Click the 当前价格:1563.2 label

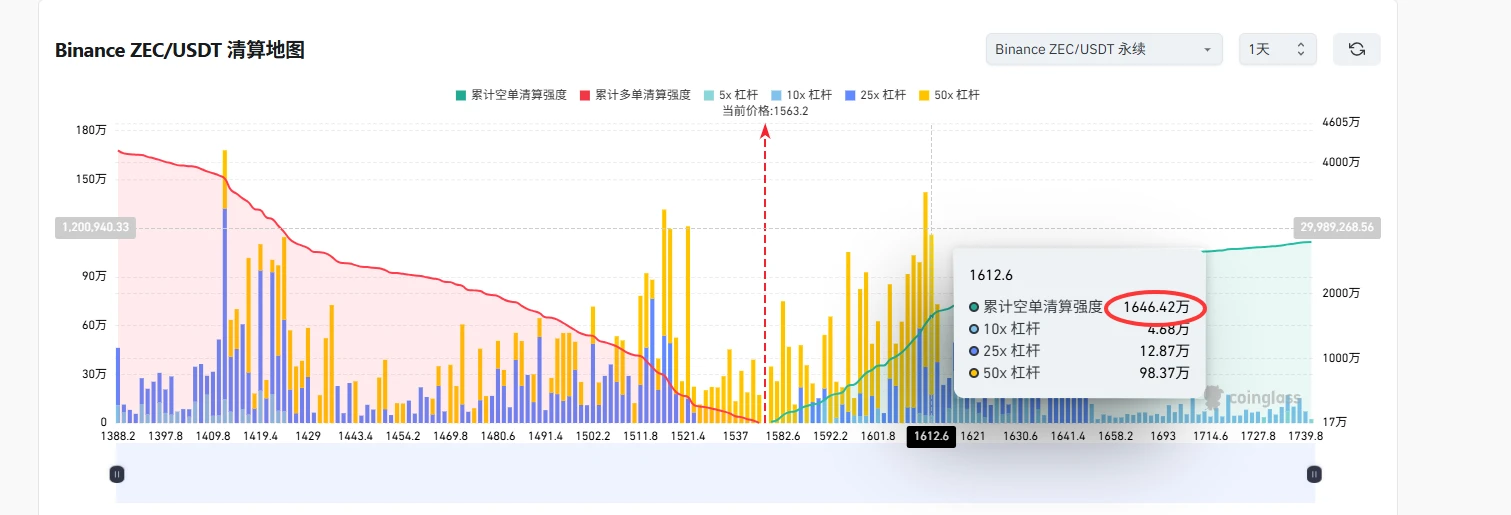click(x=765, y=111)
